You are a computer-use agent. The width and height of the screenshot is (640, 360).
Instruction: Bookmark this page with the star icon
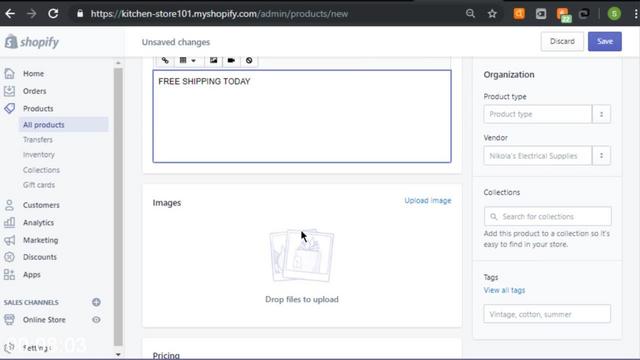(x=492, y=13)
